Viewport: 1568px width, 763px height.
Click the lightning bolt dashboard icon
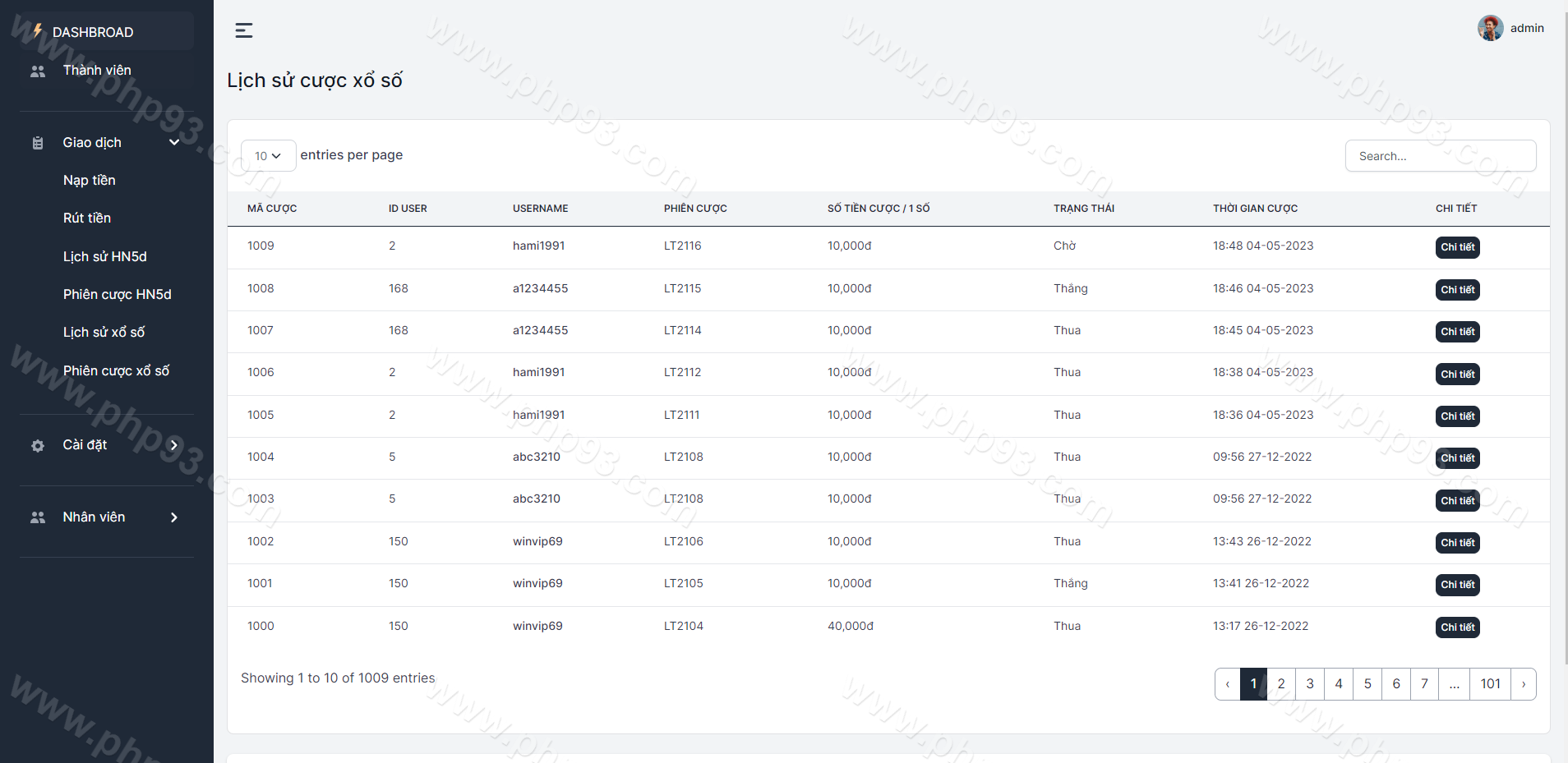pyautogui.click(x=37, y=31)
